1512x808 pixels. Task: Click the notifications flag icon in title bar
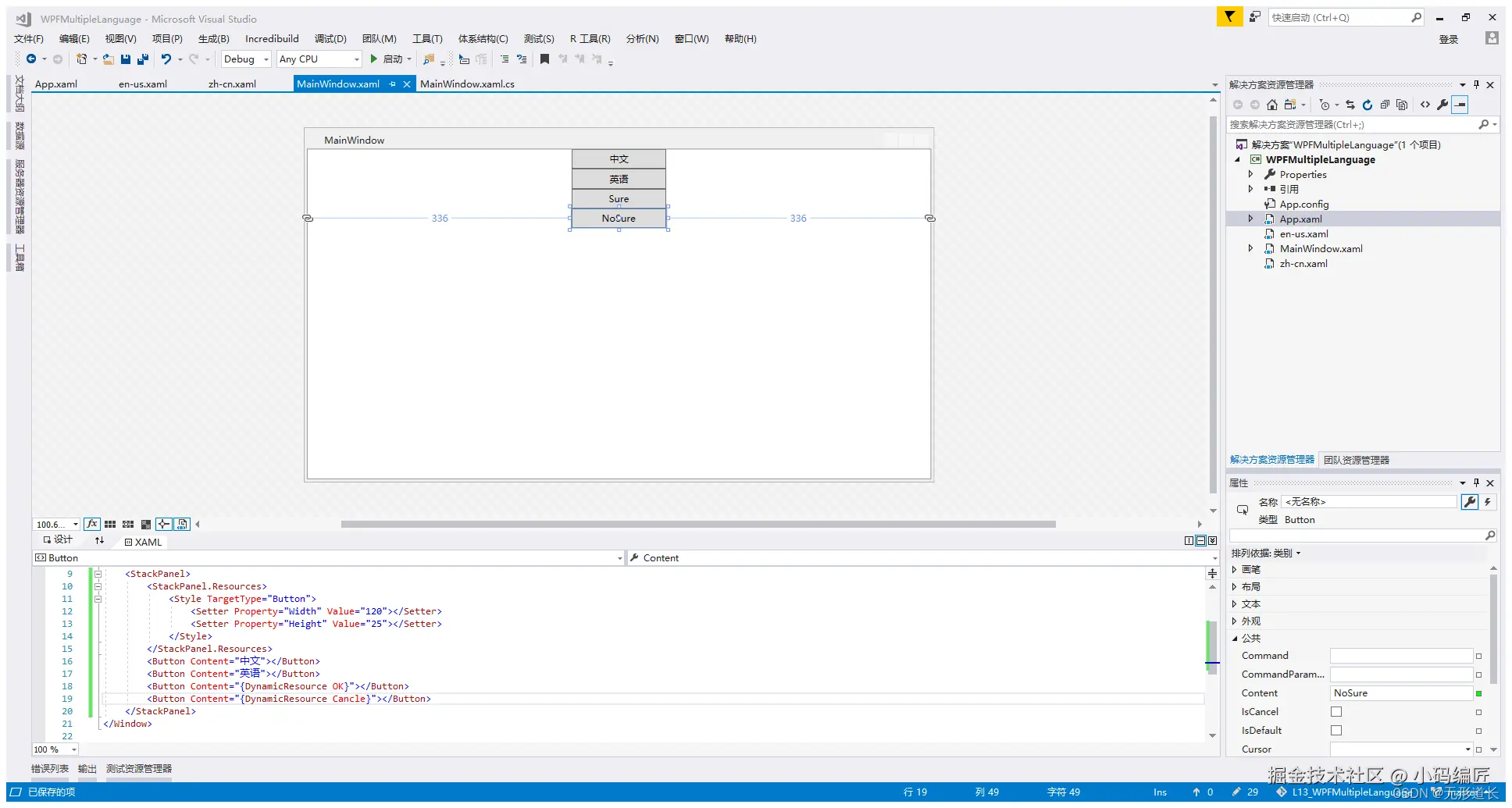[x=1229, y=16]
